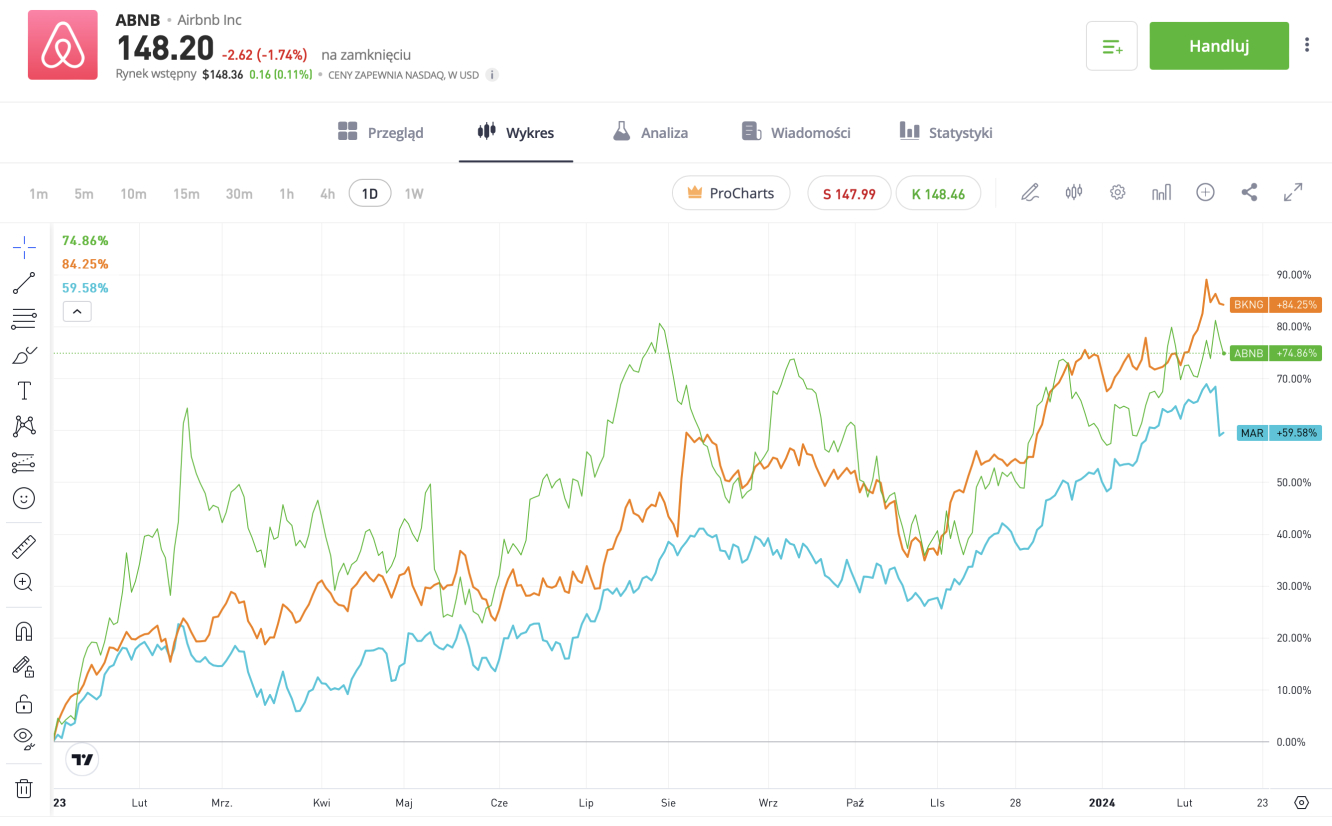The width and height of the screenshot is (1332, 826).
Task: Collapse the comparison legend chevron
Action: click(77, 311)
